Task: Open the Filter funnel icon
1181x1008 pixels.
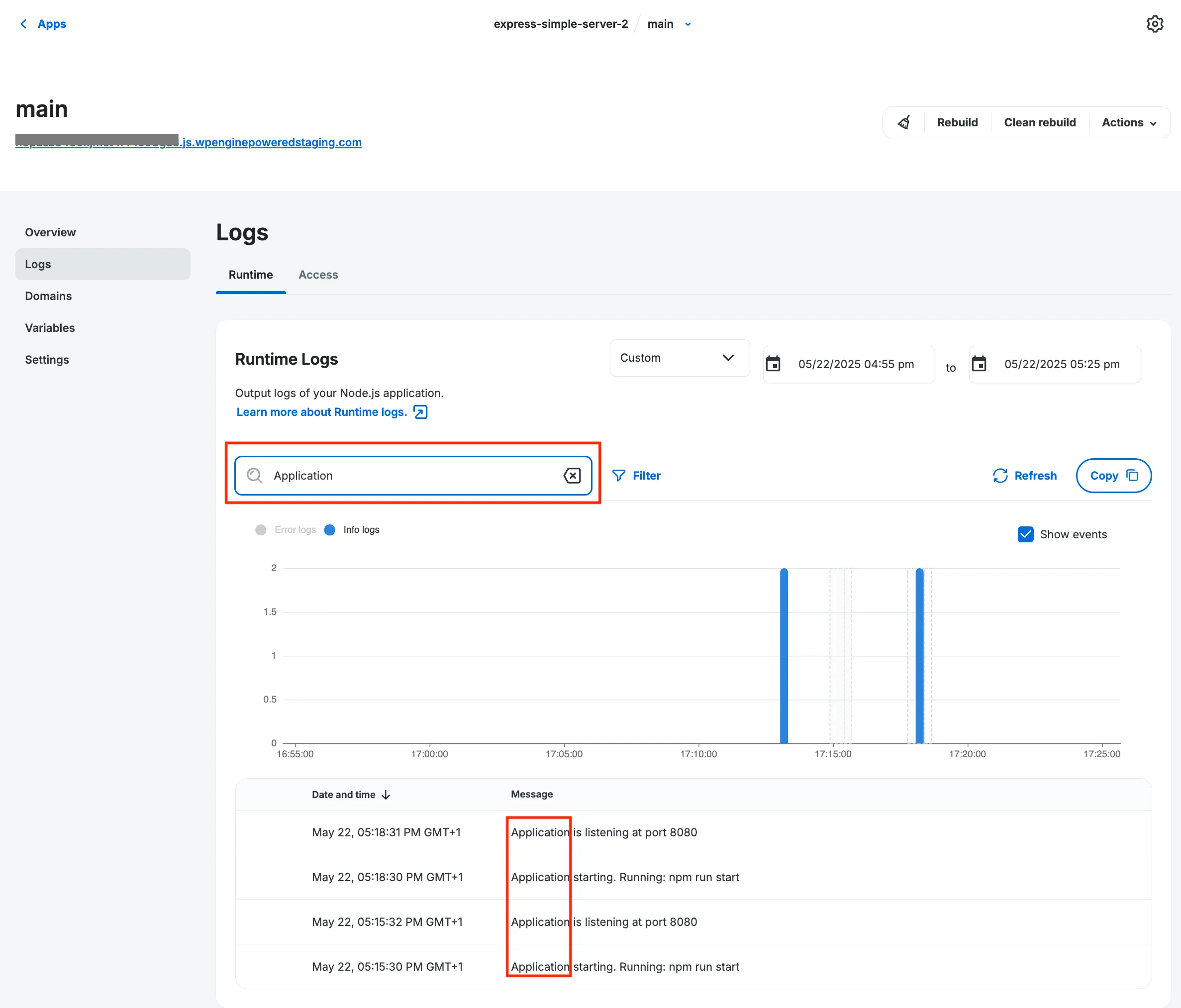Action: point(619,475)
